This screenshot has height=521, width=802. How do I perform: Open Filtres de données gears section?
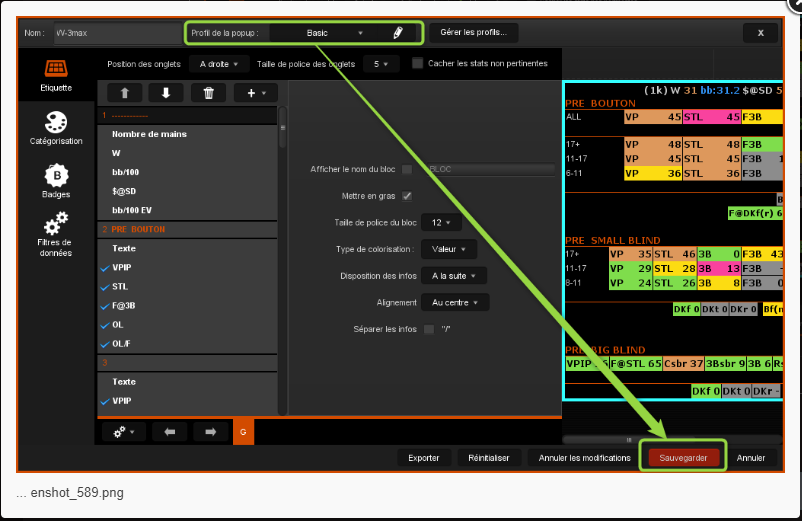pos(56,234)
